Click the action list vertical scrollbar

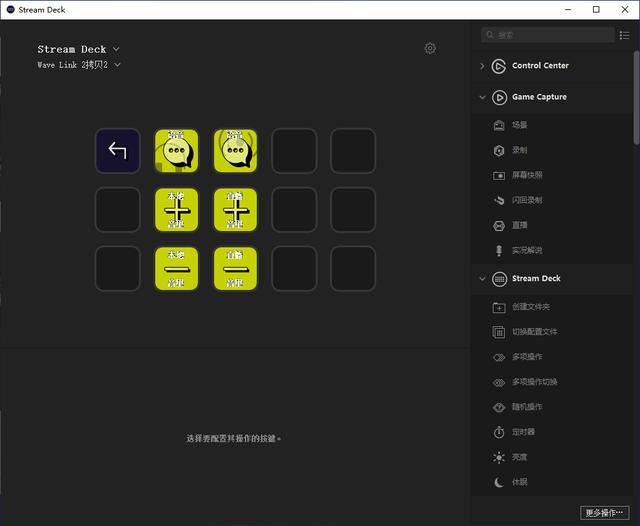point(636,98)
